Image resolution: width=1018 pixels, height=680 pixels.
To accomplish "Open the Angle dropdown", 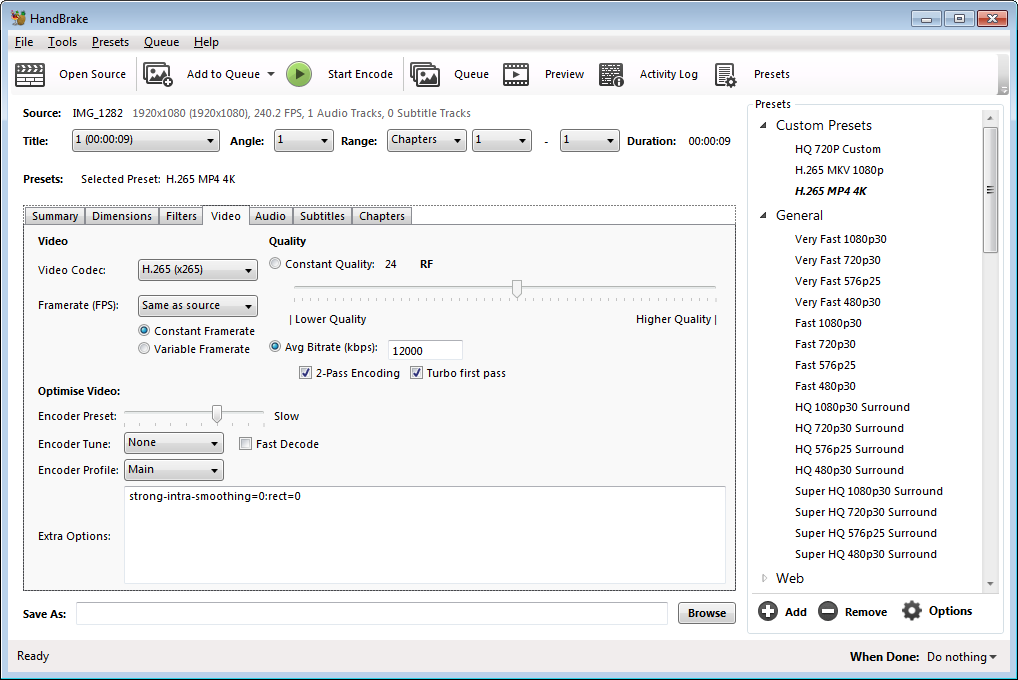I will [303, 140].
